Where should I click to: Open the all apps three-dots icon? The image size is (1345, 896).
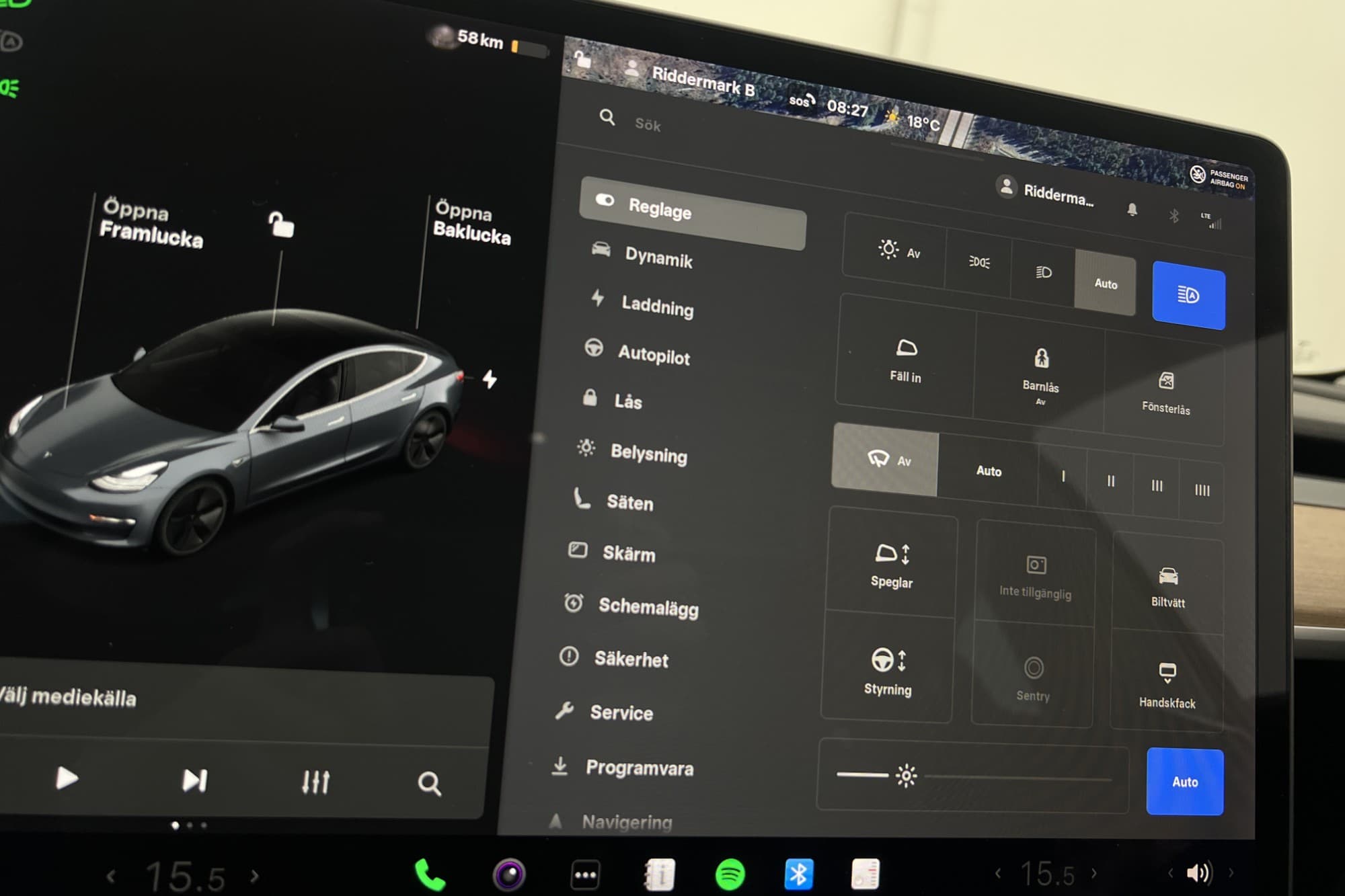click(585, 875)
